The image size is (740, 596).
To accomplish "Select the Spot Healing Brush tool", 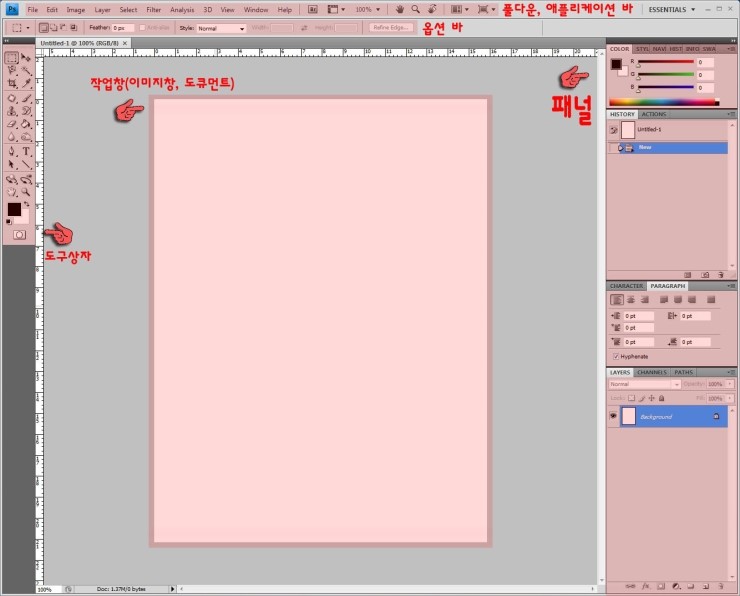I will [12, 98].
